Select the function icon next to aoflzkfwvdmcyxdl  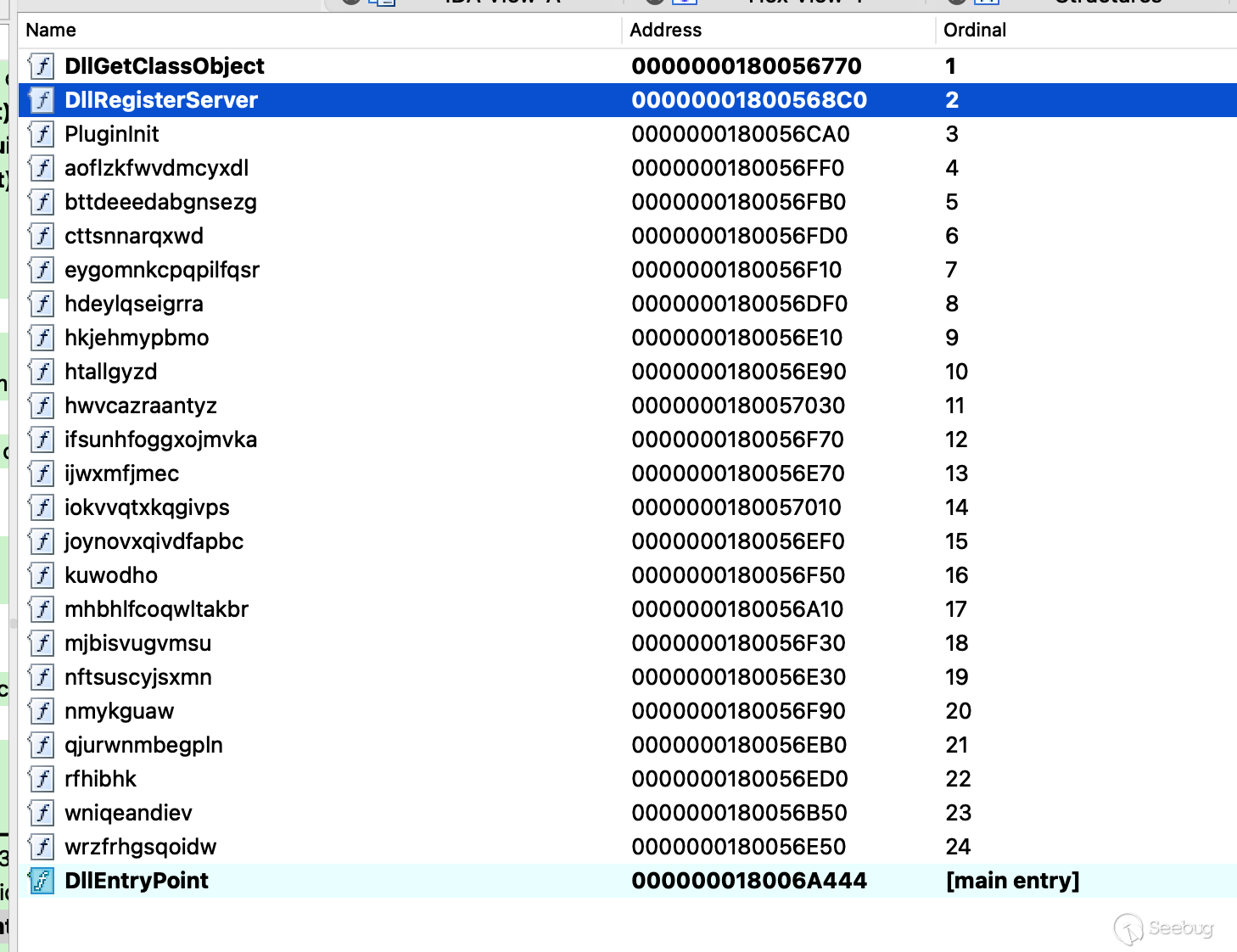pyautogui.click(x=42, y=167)
